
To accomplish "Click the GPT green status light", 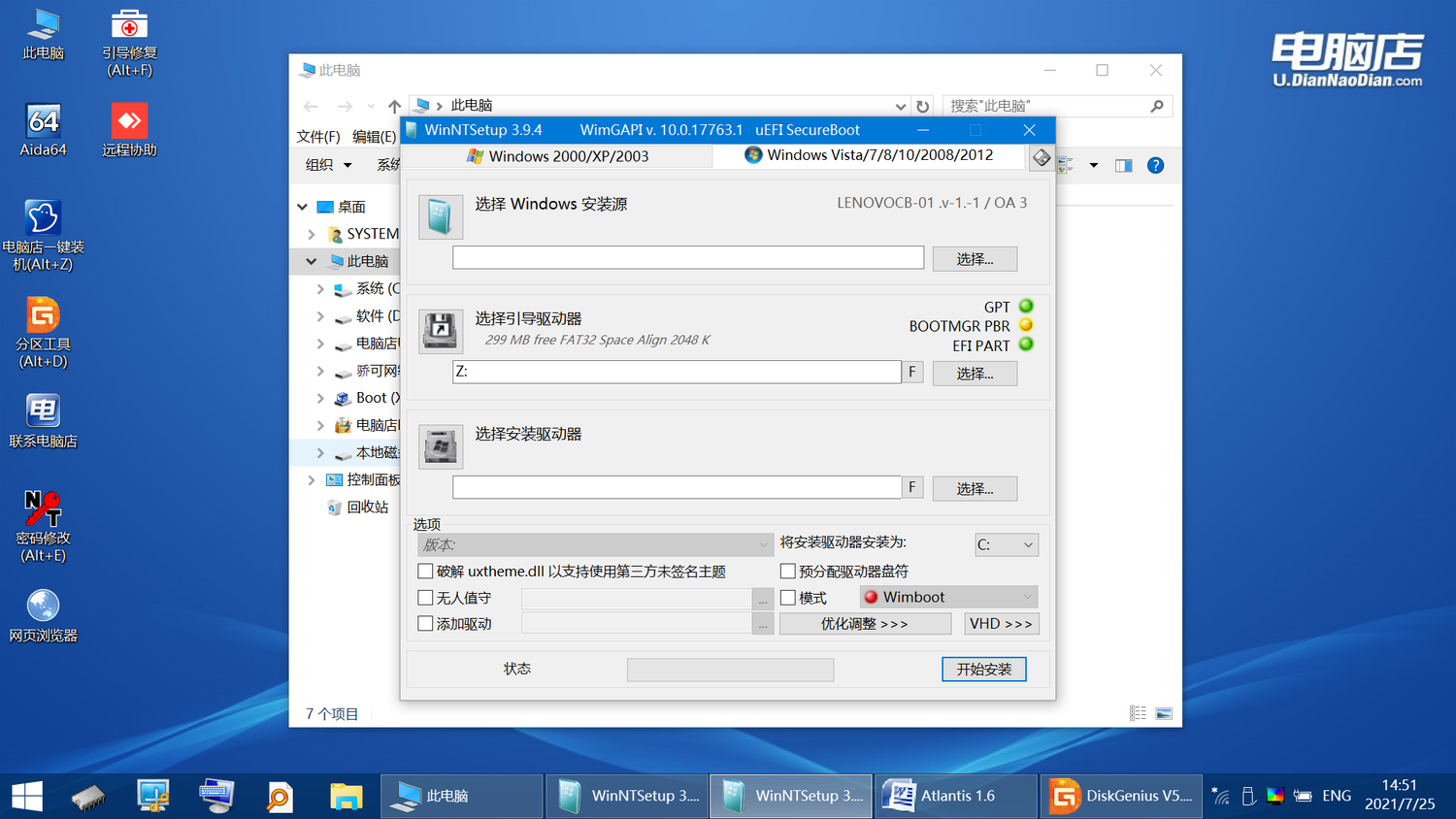I will (x=1026, y=307).
